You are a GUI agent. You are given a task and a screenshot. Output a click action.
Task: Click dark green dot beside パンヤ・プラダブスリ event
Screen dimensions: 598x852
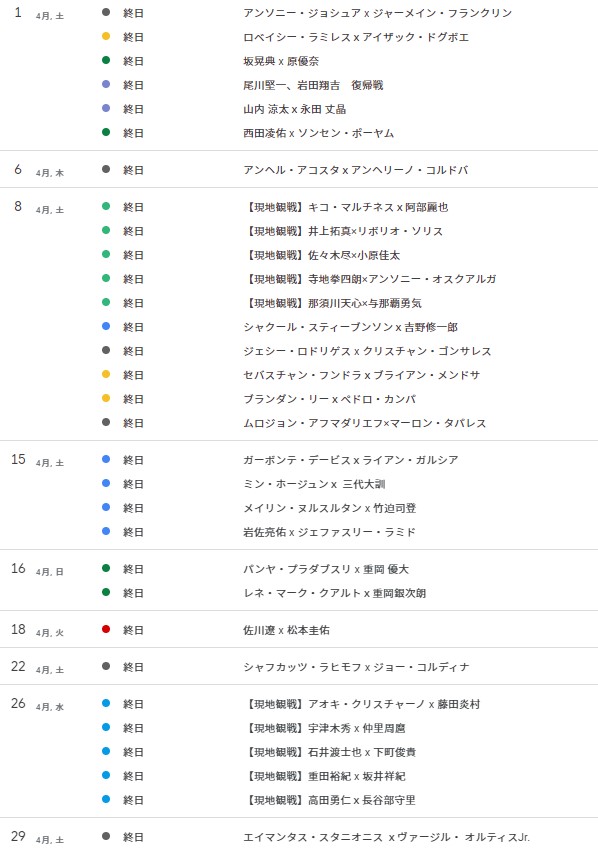click(x=106, y=568)
